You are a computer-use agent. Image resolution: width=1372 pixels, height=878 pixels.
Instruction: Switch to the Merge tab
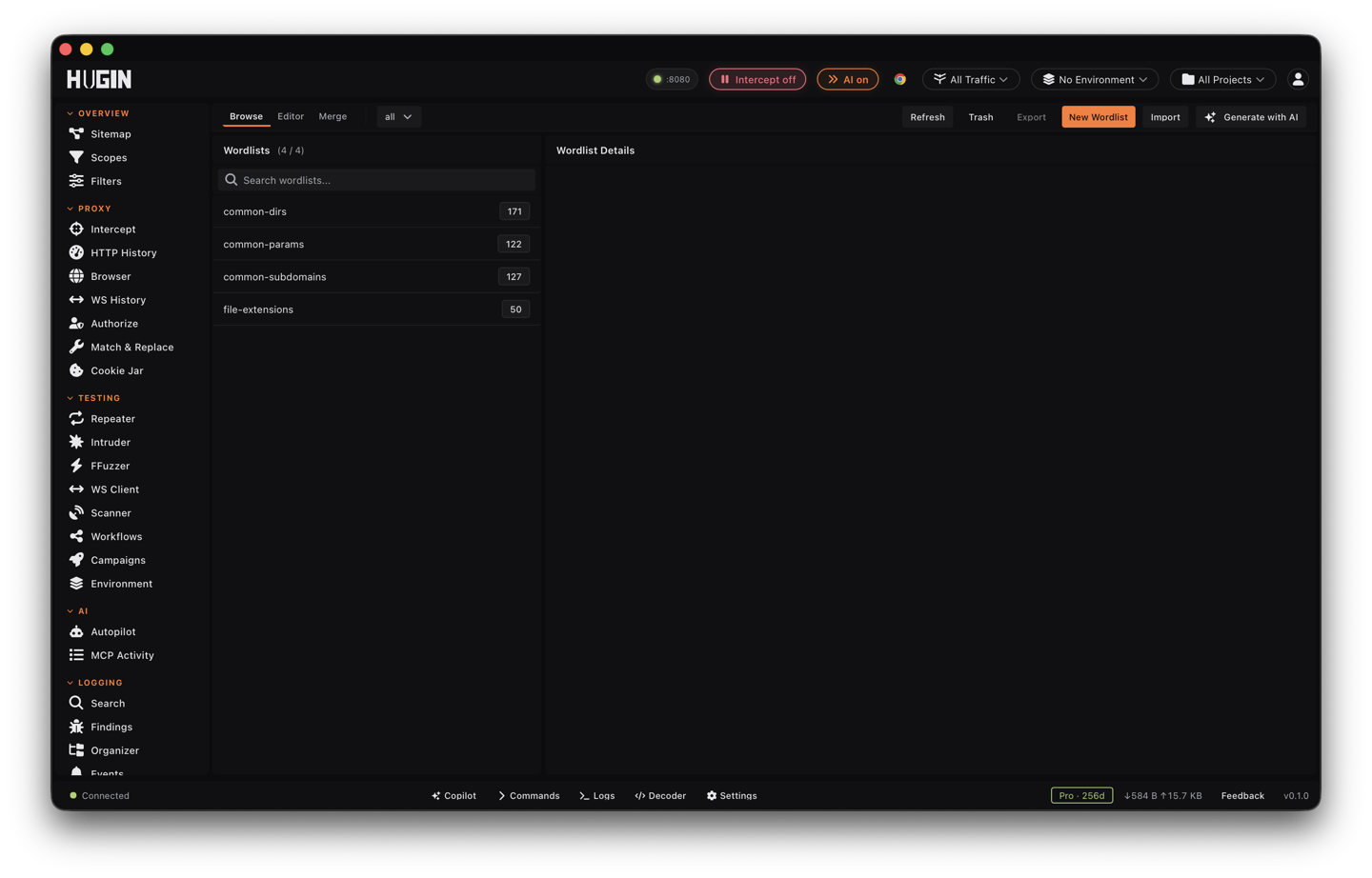[333, 116]
